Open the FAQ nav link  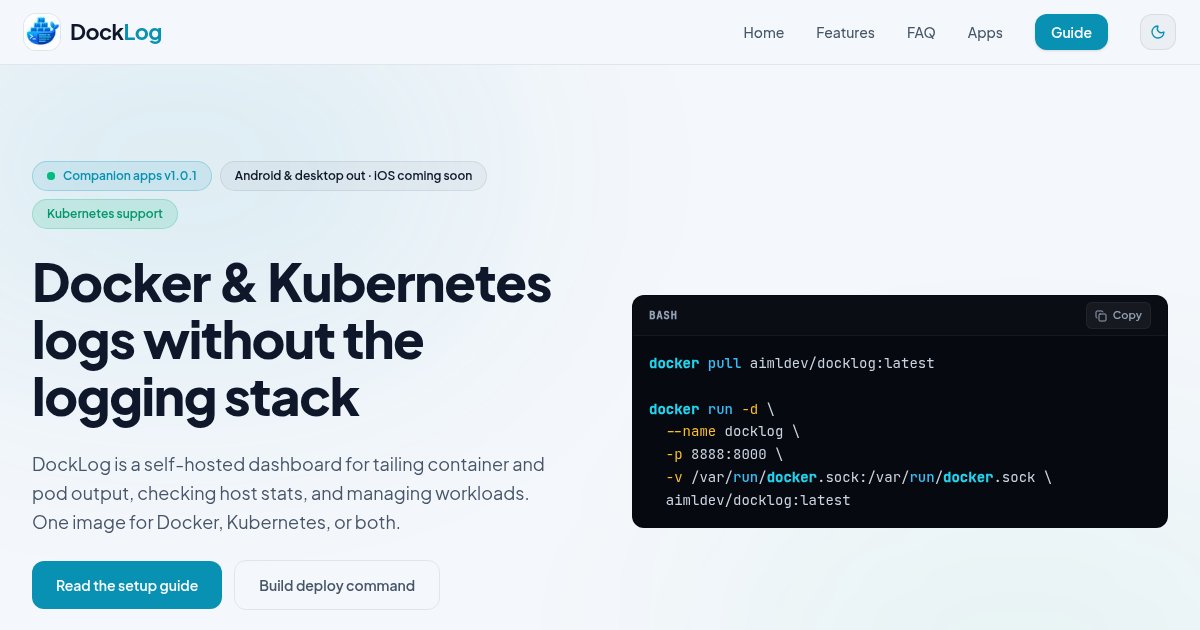click(x=921, y=32)
